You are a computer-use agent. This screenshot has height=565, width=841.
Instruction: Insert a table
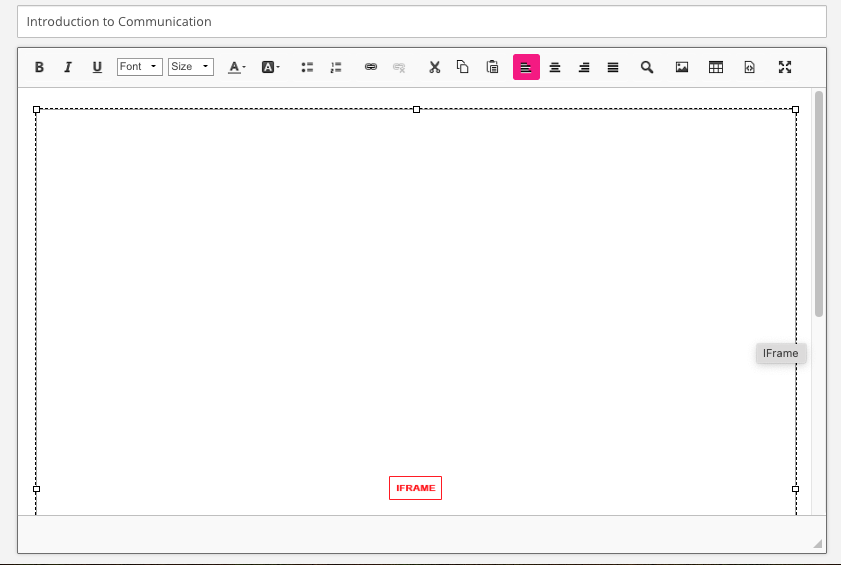[x=716, y=67]
